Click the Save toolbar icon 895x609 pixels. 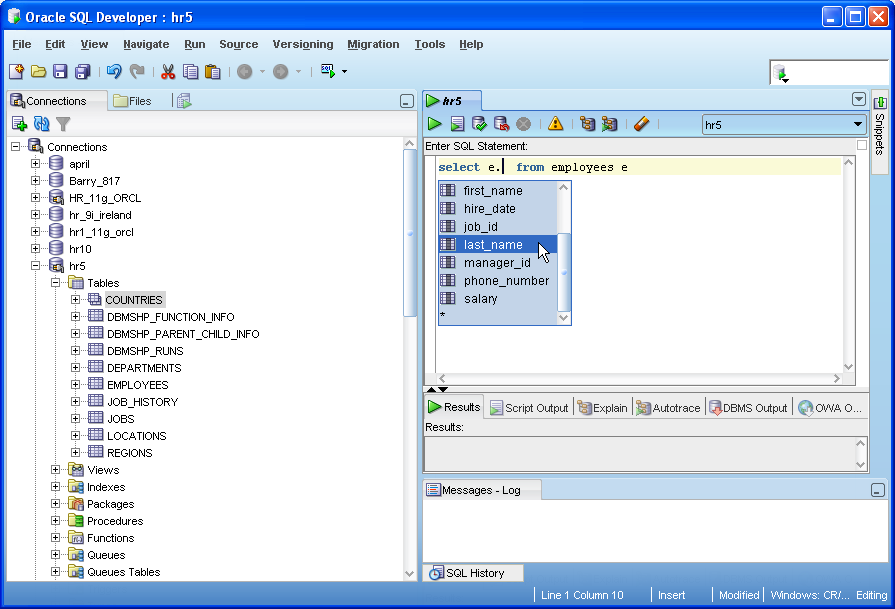point(60,71)
